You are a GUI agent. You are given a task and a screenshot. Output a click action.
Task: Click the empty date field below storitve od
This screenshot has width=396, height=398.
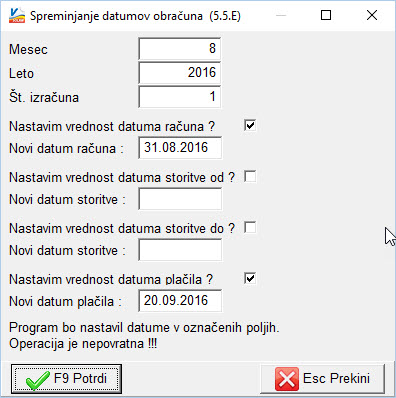[180, 199]
